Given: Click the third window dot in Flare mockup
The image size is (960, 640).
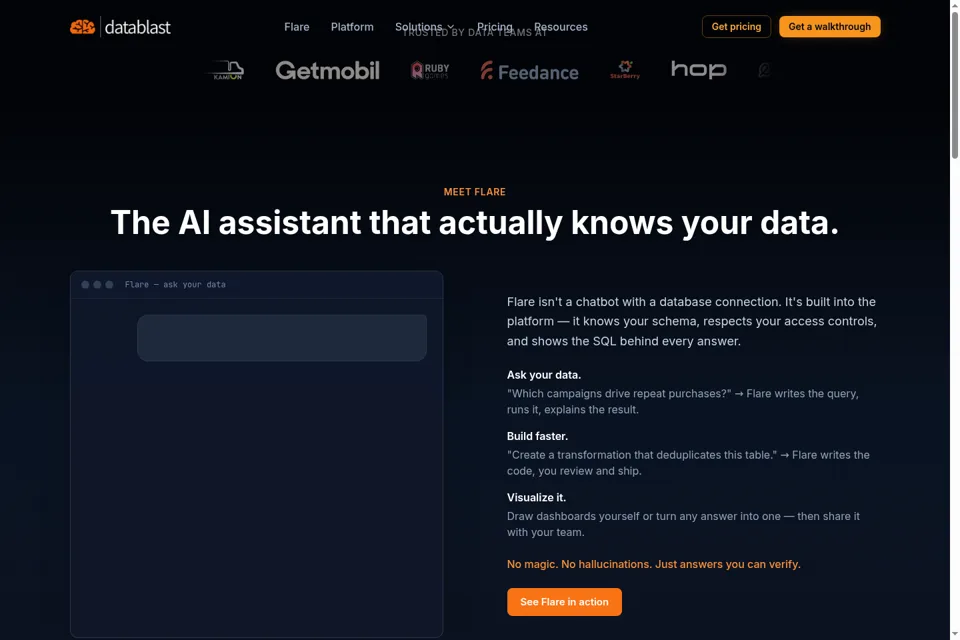Looking at the screenshot, I should click(x=110, y=285).
